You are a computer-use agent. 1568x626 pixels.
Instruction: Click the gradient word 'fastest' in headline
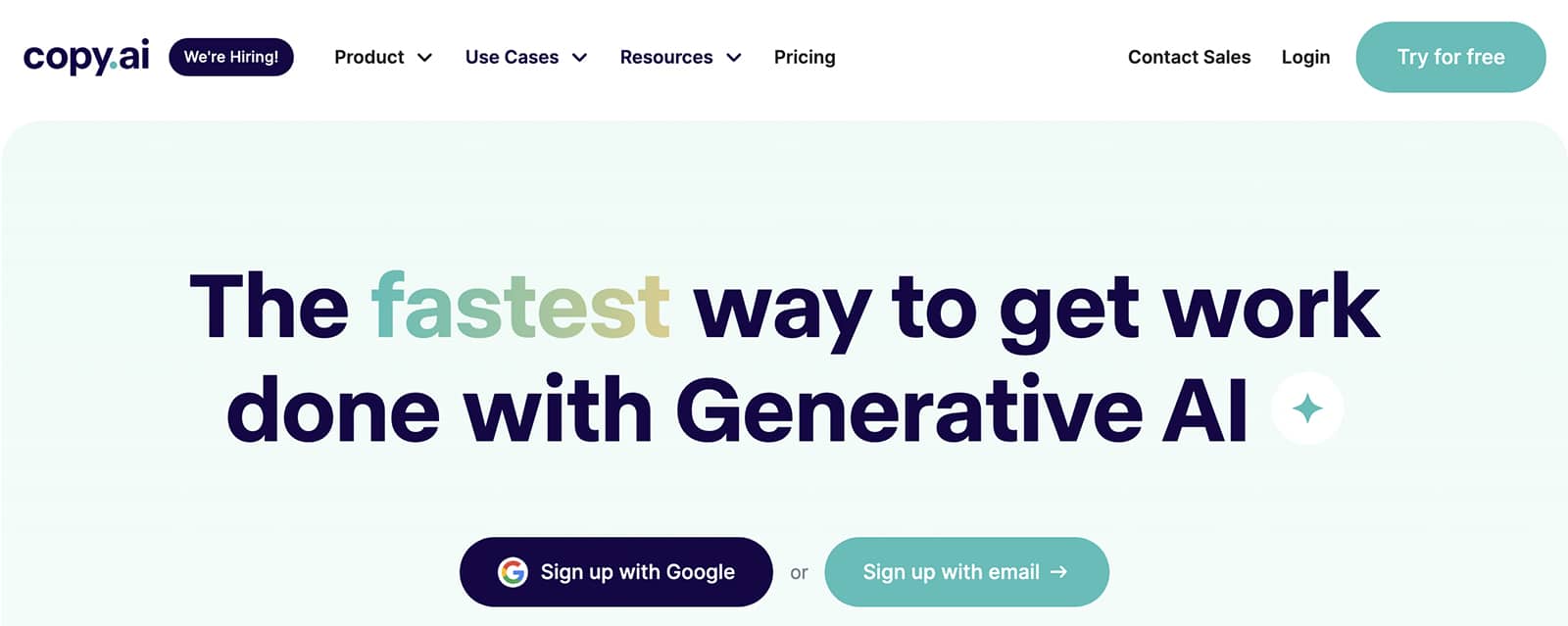(x=520, y=307)
